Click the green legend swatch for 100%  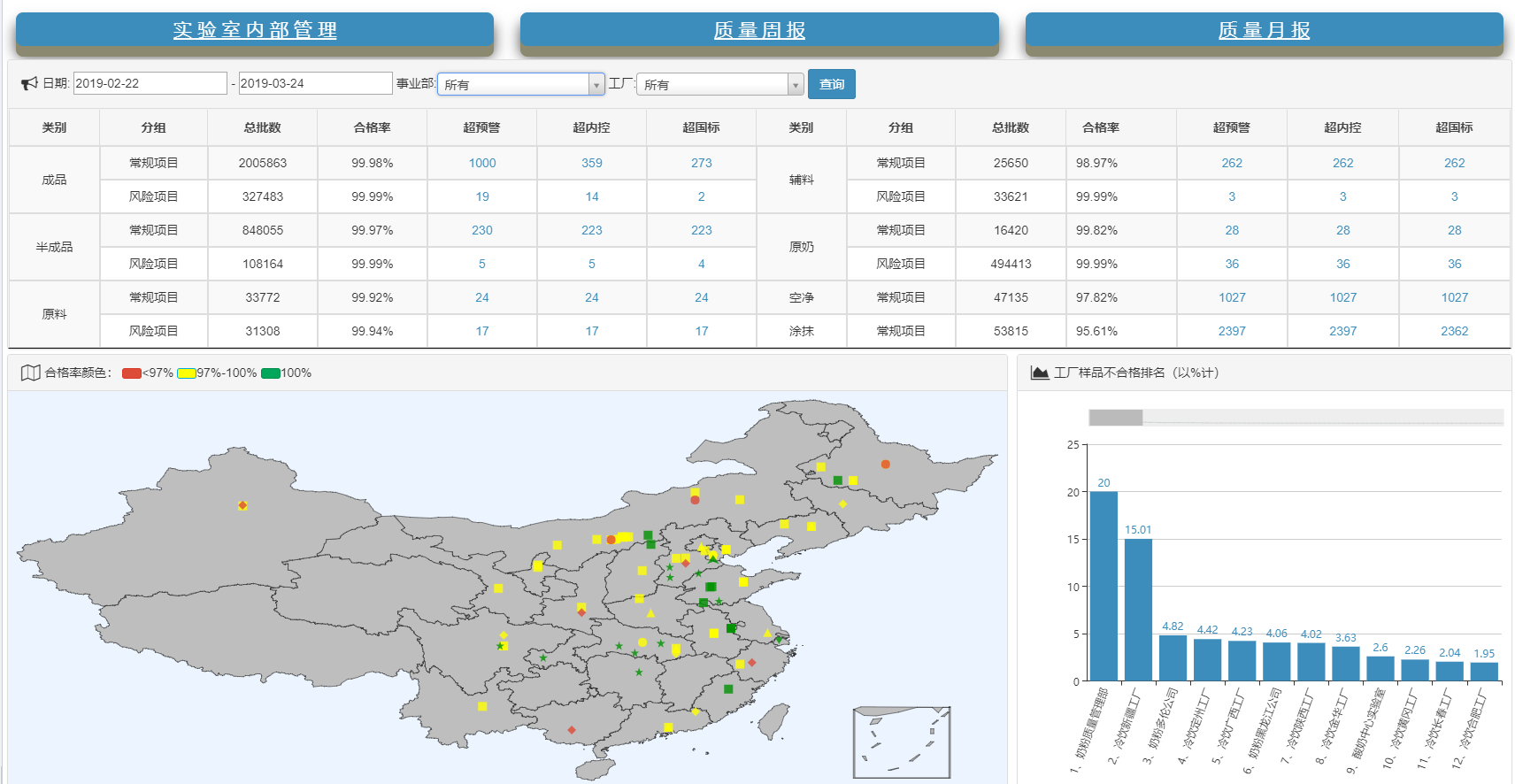(x=271, y=373)
